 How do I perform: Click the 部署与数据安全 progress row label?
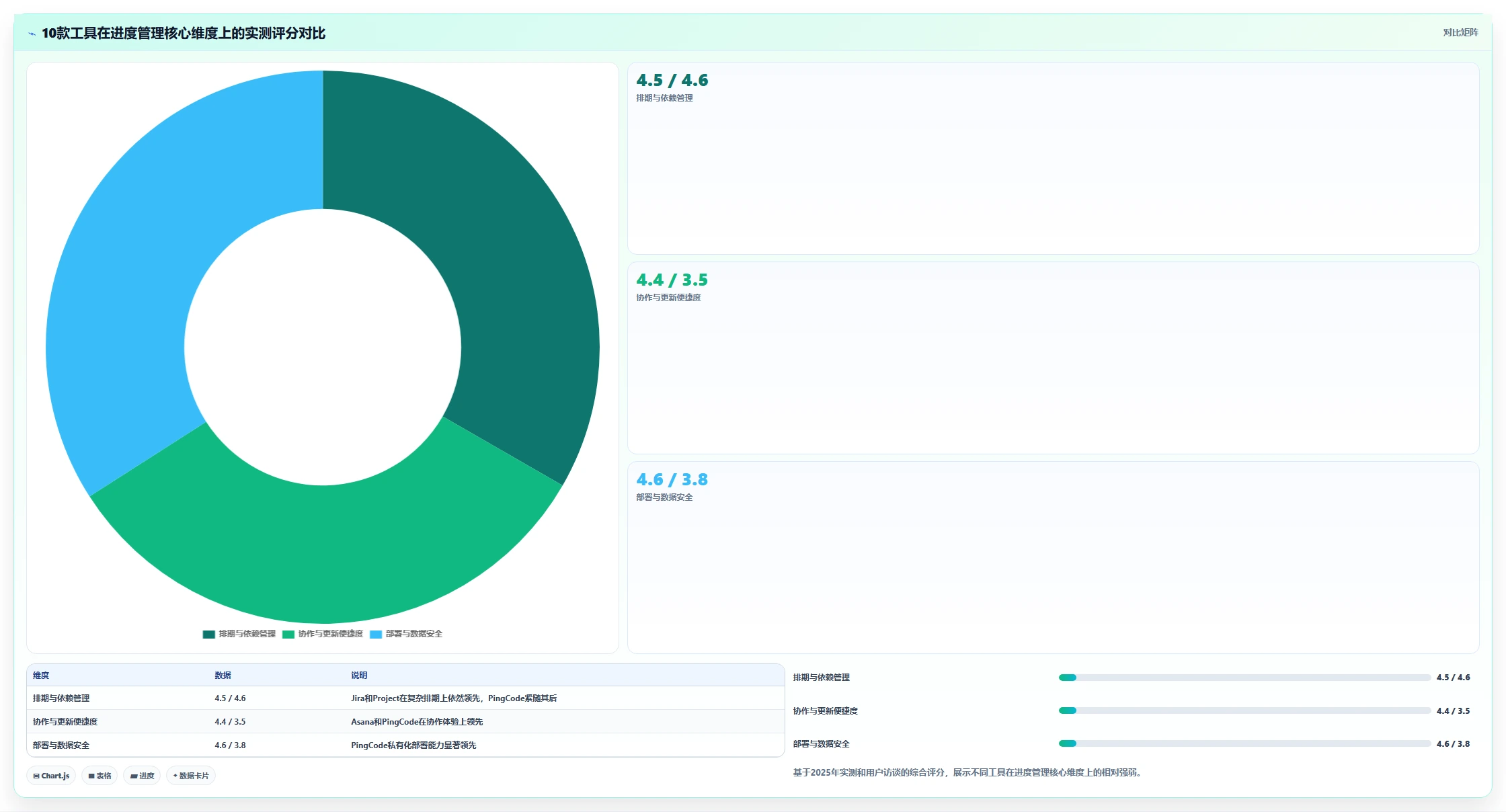[x=821, y=744]
